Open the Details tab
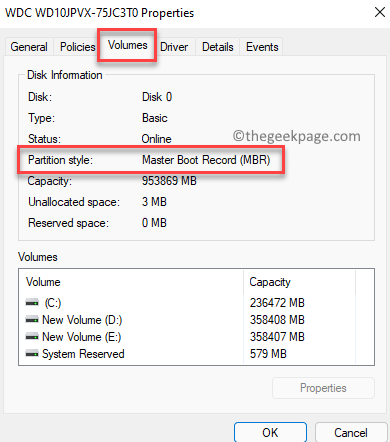This screenshot has height=442, width=390. (x=217, y=47)
